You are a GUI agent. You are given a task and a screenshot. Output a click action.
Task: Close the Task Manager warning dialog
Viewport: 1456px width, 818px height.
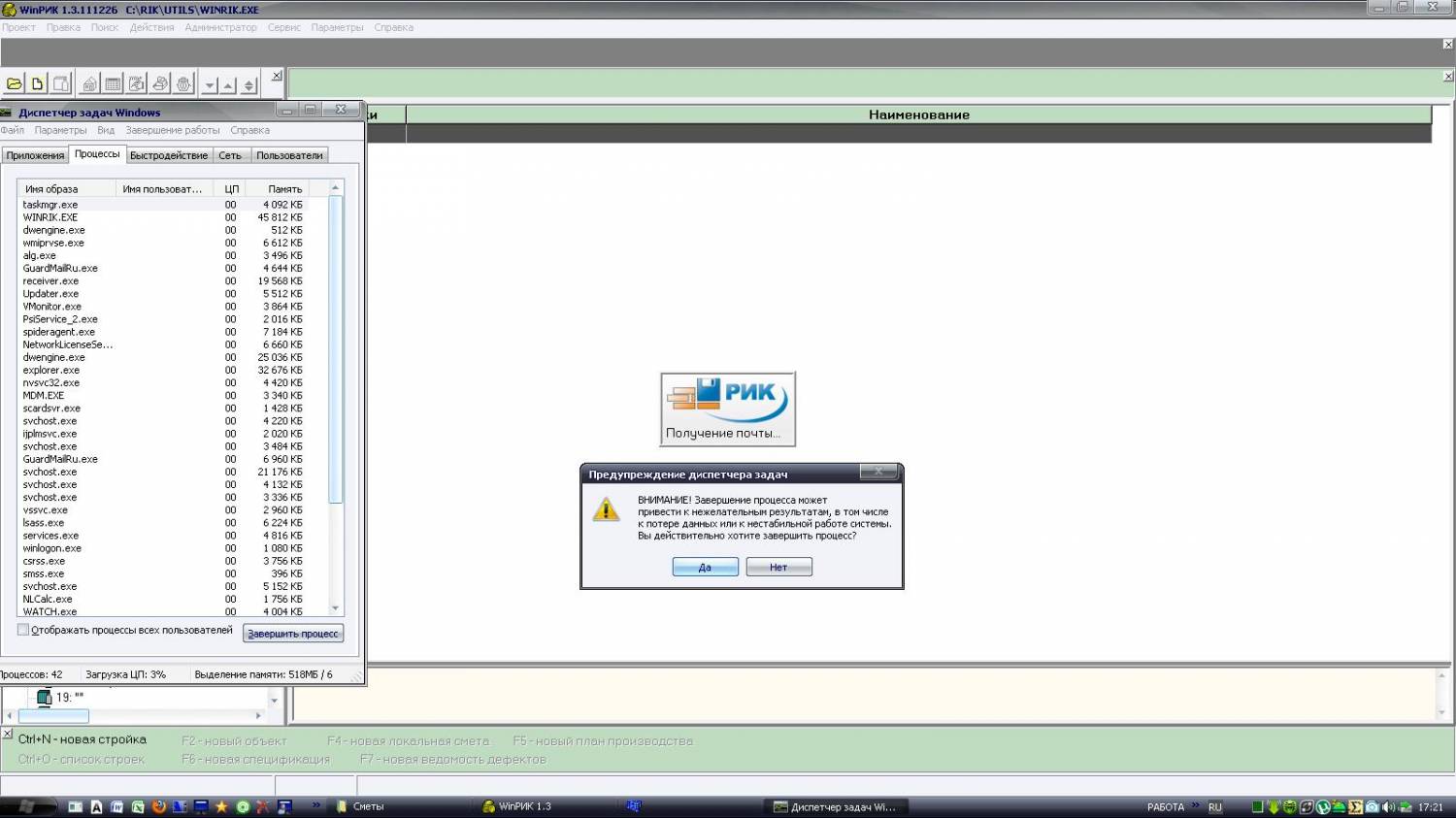[x=878, y=473]
